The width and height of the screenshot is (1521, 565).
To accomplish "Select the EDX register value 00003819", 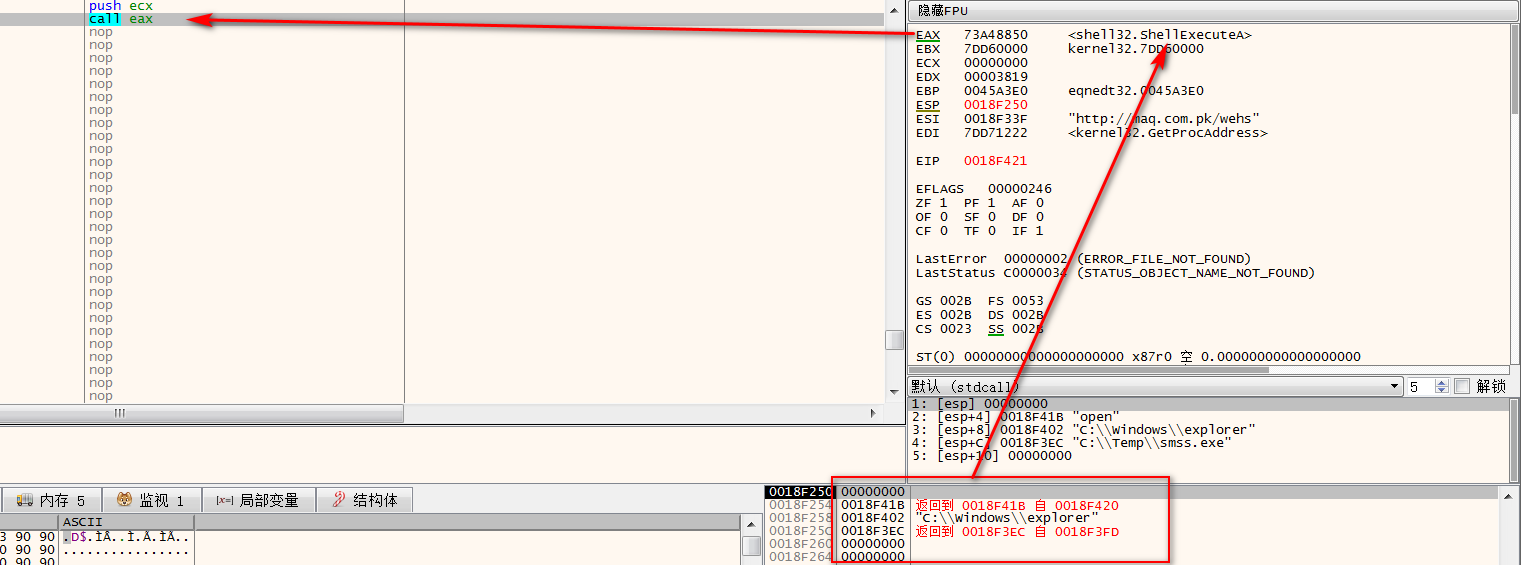I will tap(995, 77).
